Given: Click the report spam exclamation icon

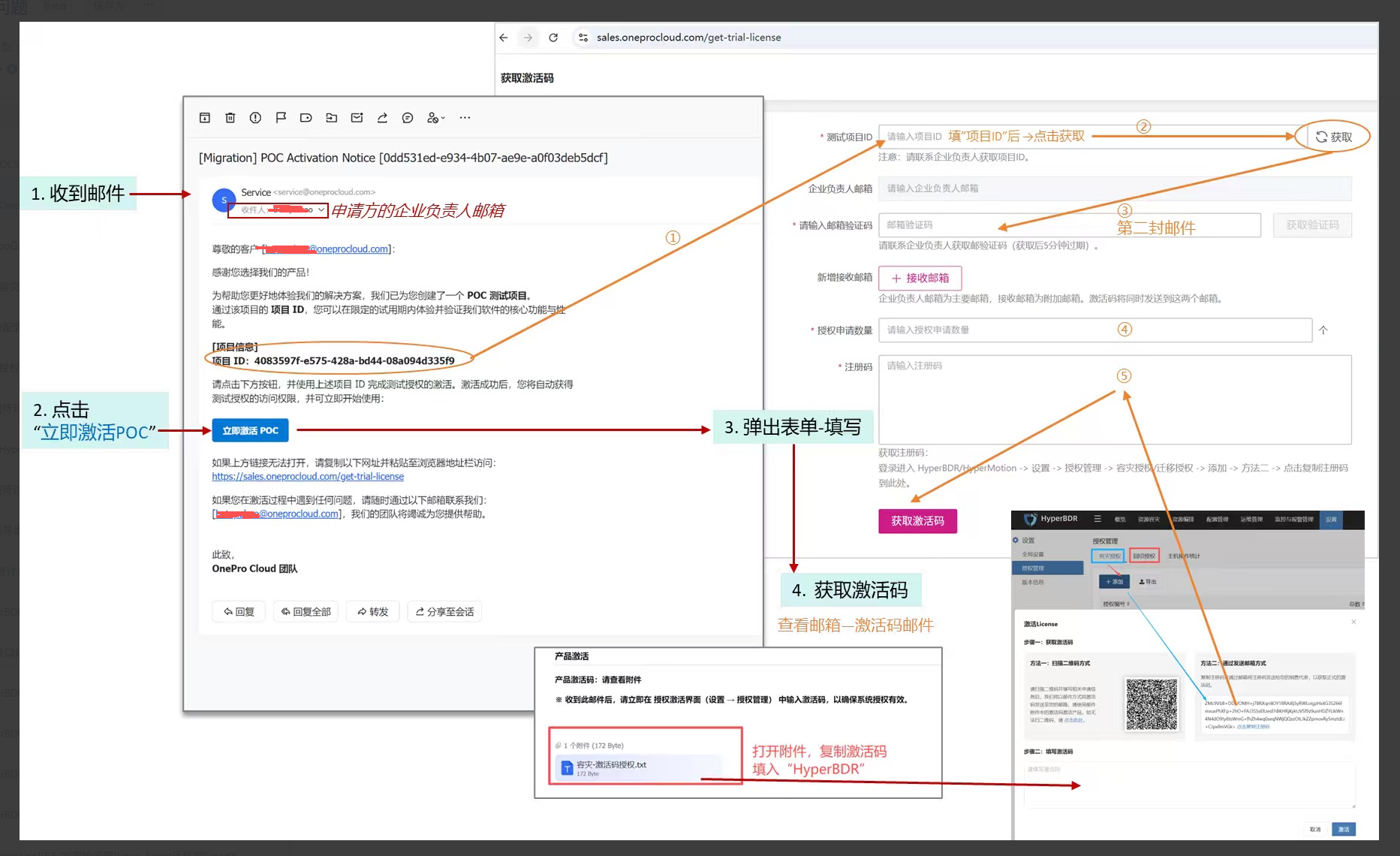Looking at the screenshot, I should coord(255,118).
